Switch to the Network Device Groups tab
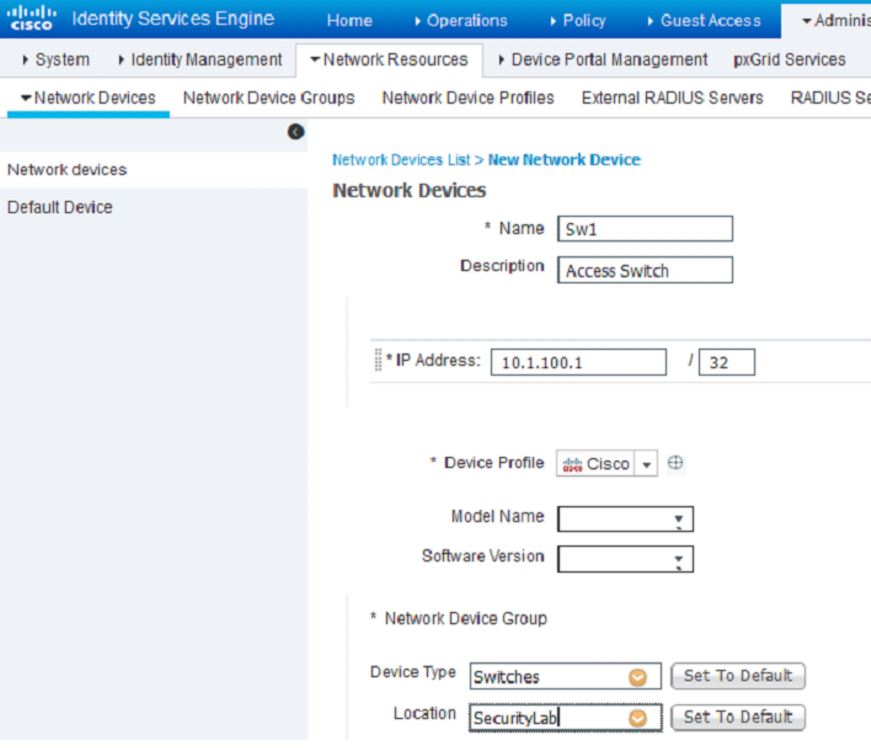 click(269, 98)
